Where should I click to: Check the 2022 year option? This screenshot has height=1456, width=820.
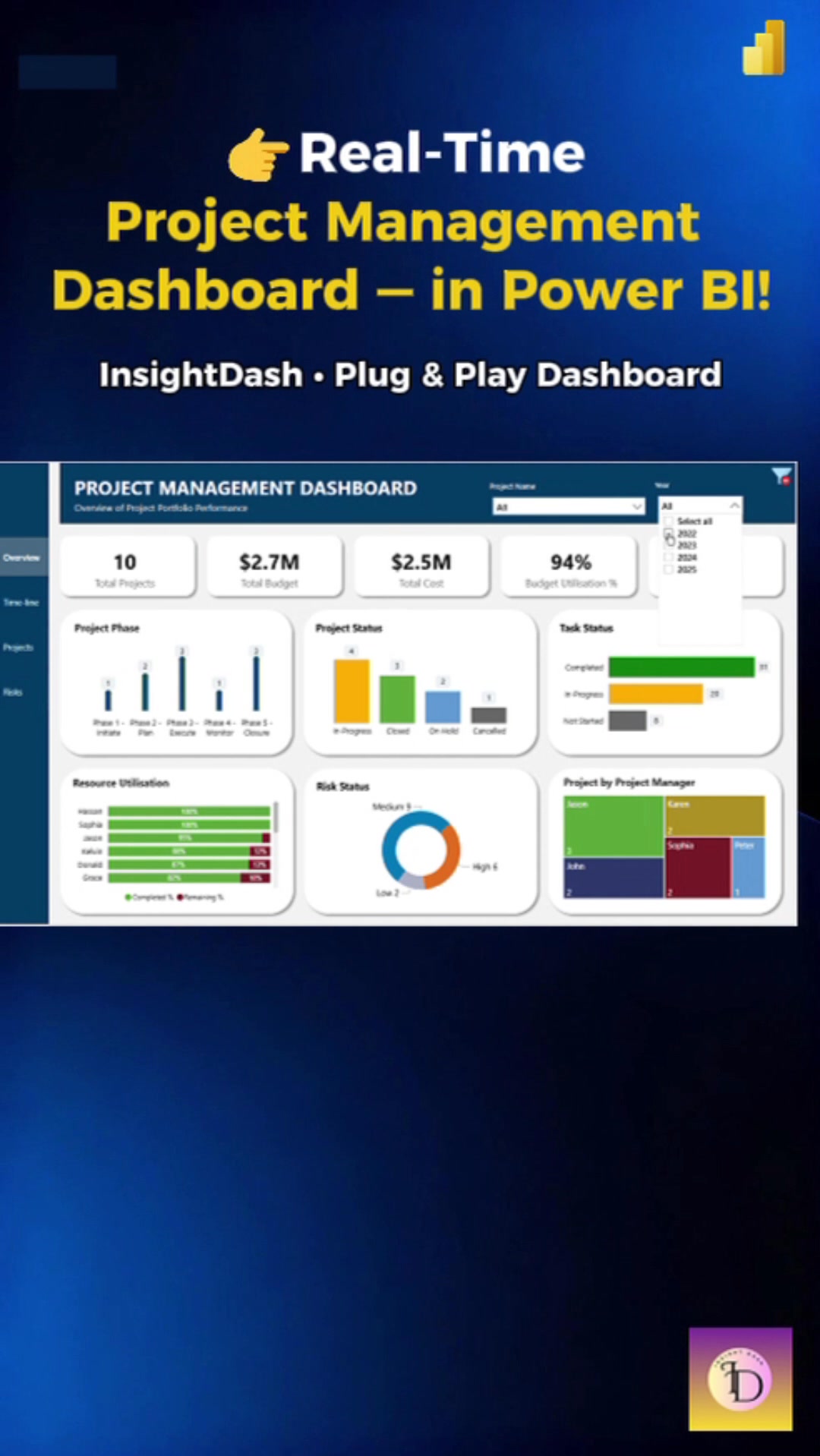coord(668,534)
